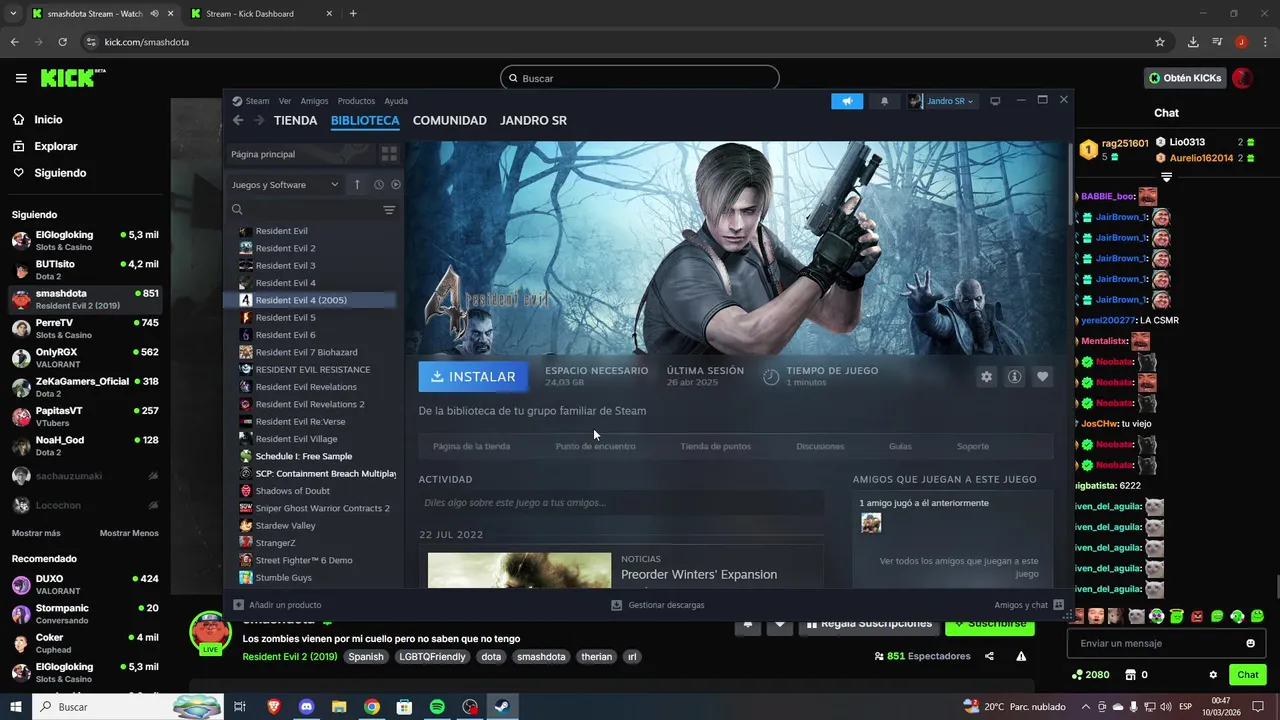The height and width of the screenshot is (720, 1280).
Task: Open the Steam Productos menu
Action: tap(356, 101)
